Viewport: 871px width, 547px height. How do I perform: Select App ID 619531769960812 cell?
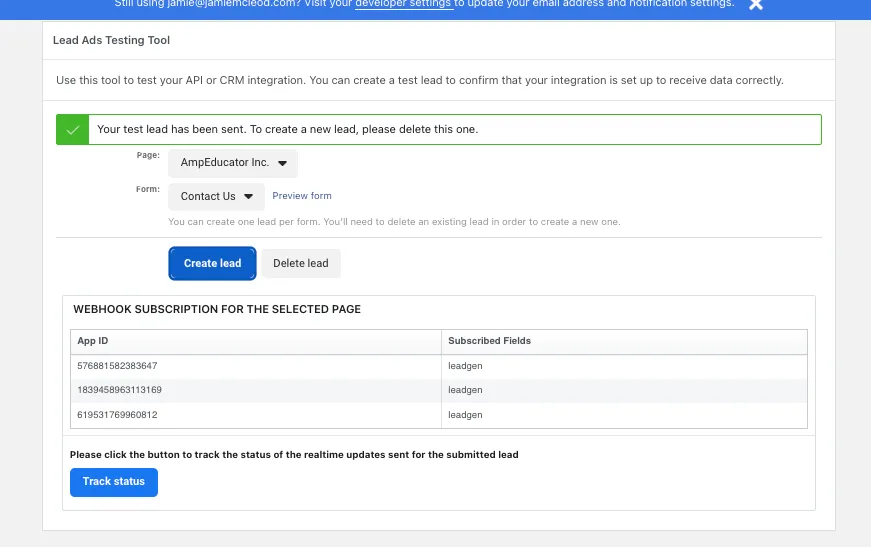256,415
